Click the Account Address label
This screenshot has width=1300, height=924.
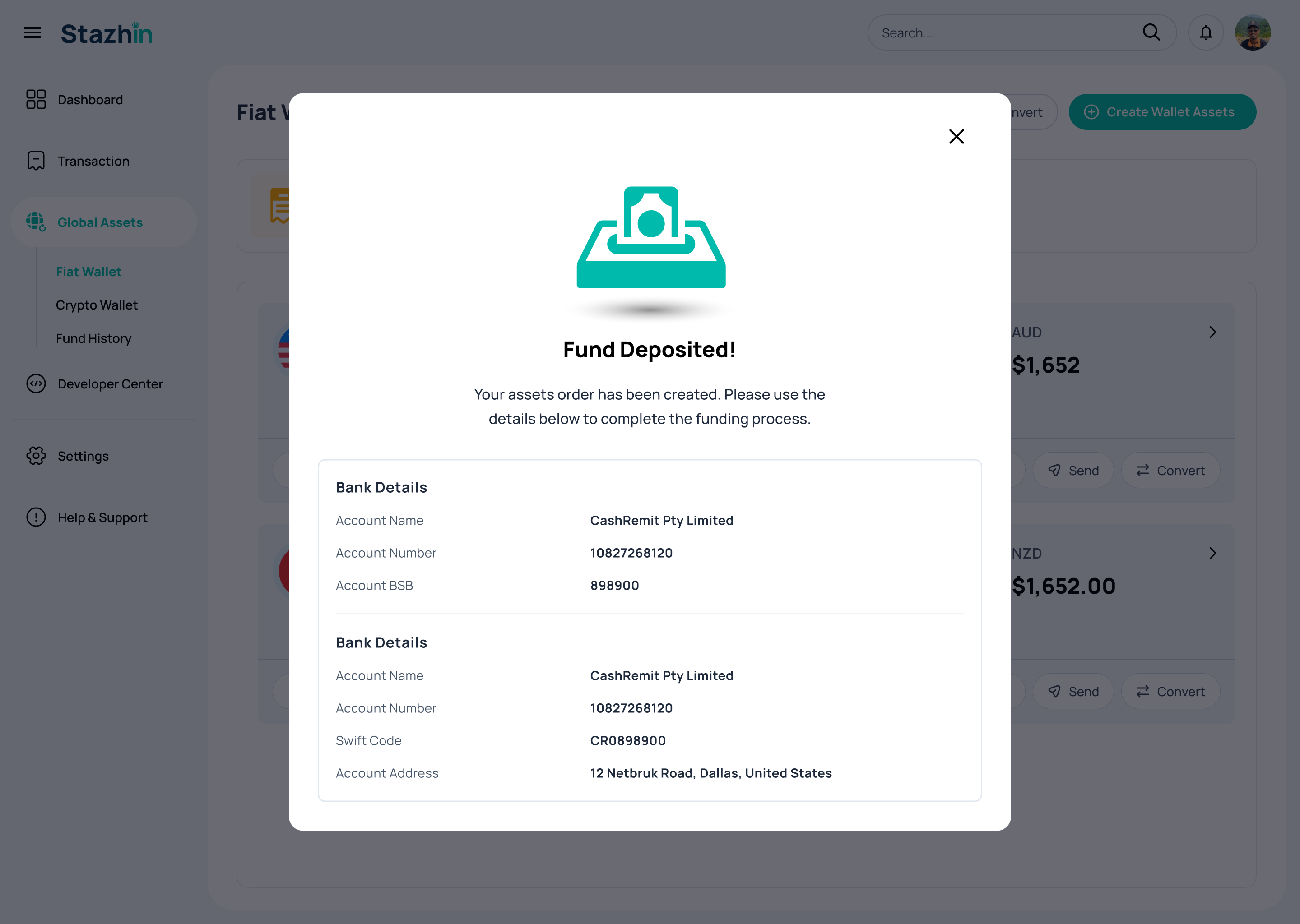click(387, 774)
